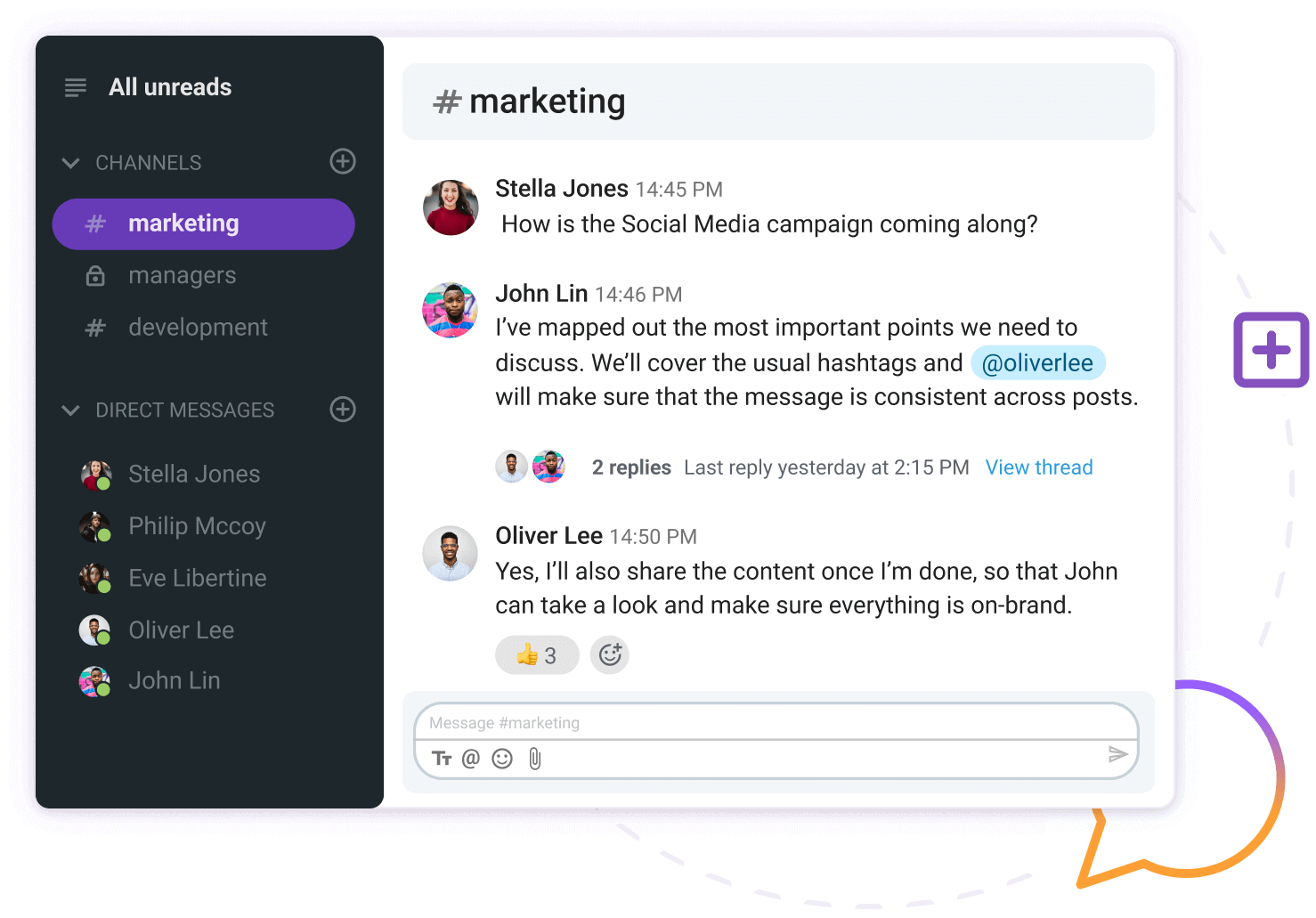
Task: Open the emoji picker in message composer
Action: click(x=502, y=759)
